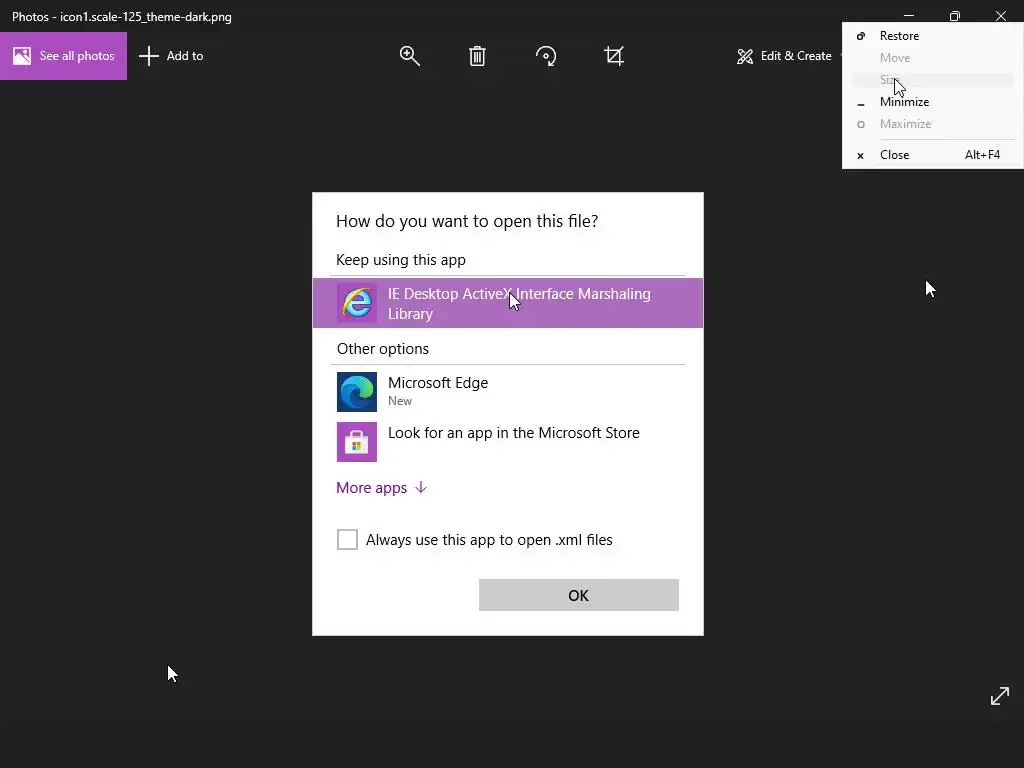
Task: Select Minimize in the window menu
Action: pyautogui.click(x=933, y=102)
